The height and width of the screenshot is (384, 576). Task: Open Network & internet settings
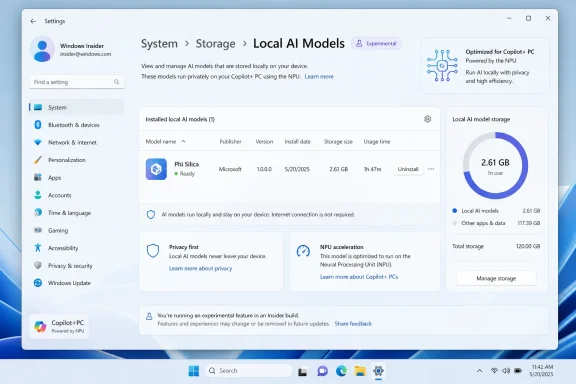coord(77,143)
